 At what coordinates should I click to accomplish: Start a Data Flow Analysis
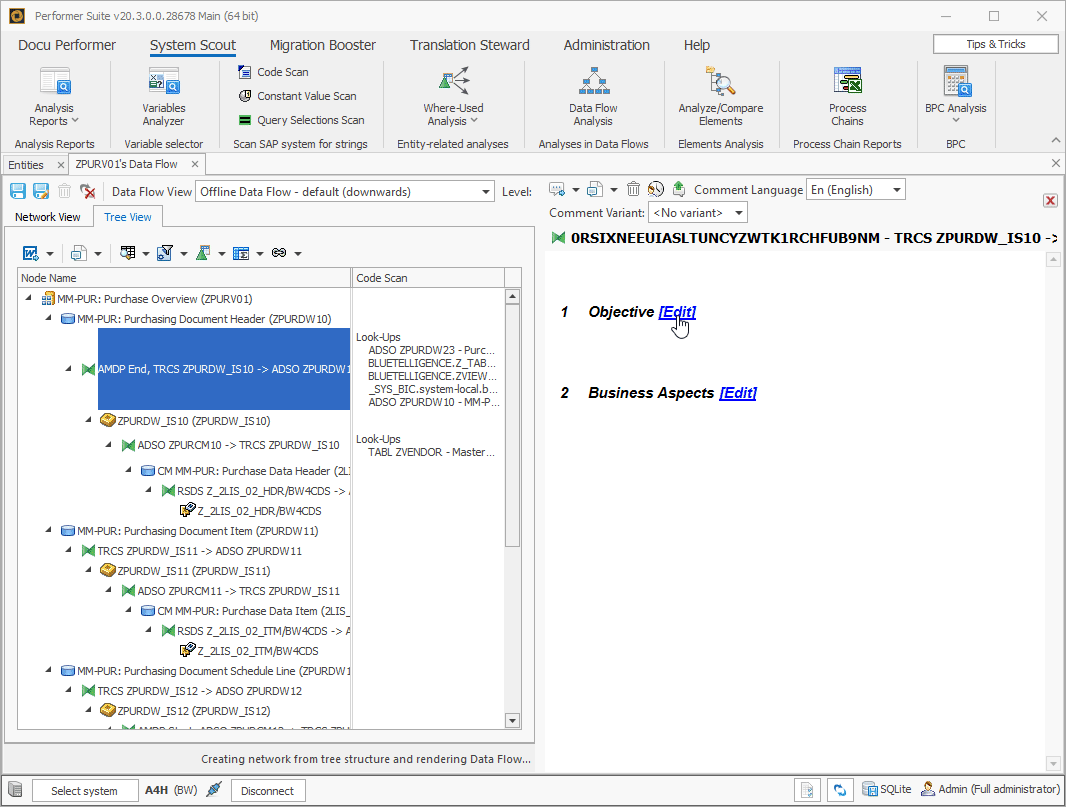pyautogui.click(x=594, y=95)
